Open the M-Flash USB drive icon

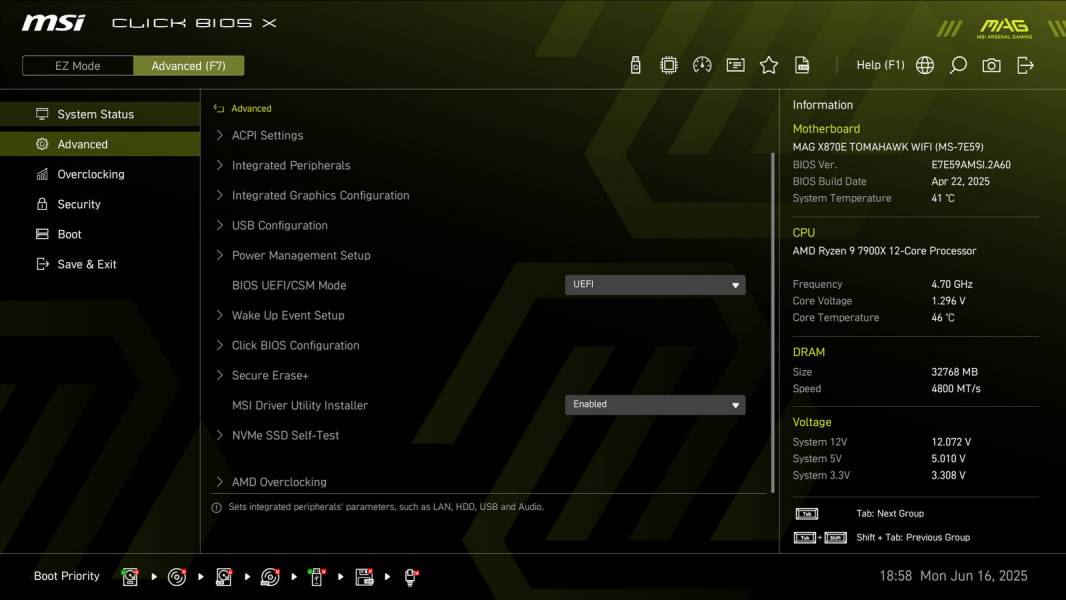635,65
